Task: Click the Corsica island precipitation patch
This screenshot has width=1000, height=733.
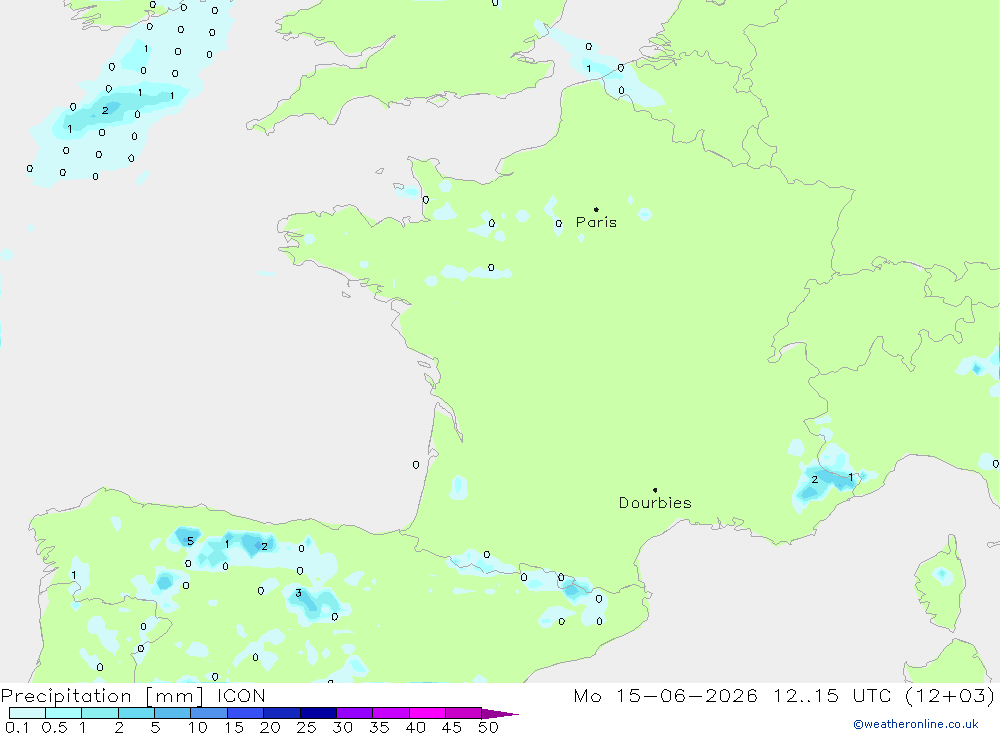Action: pyautogui.click(x=942, y=575)
